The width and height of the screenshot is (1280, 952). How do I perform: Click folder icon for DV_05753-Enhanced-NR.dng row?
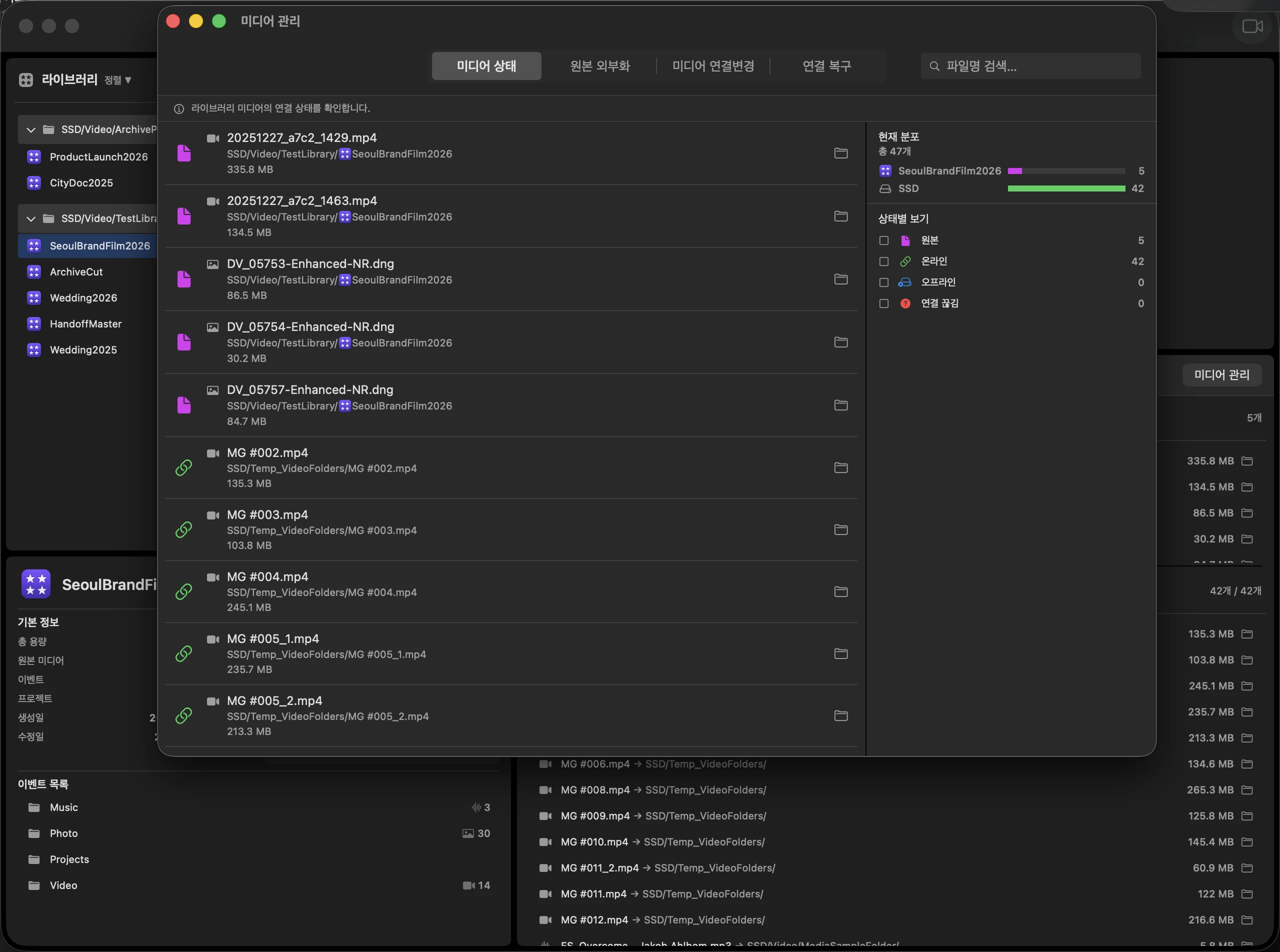(x=841, y=279)
